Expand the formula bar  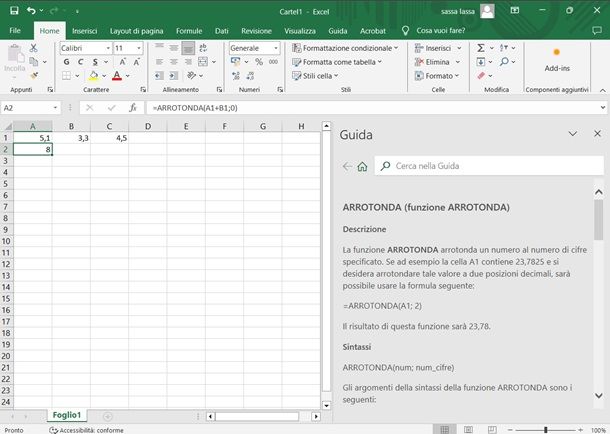click(603, 107)
